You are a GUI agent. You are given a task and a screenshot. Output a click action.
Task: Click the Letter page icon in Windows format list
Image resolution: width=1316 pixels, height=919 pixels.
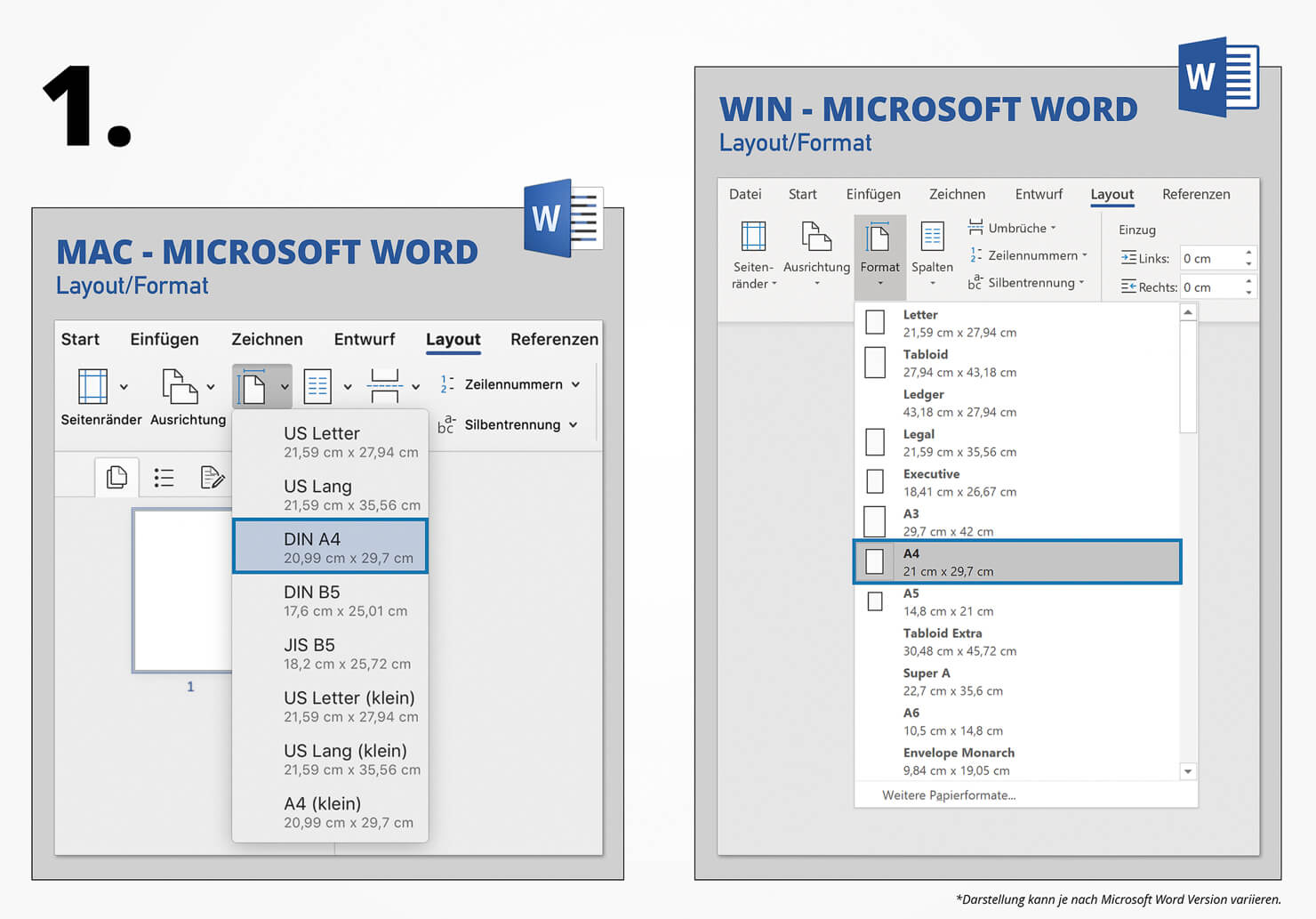click(875, 322)
